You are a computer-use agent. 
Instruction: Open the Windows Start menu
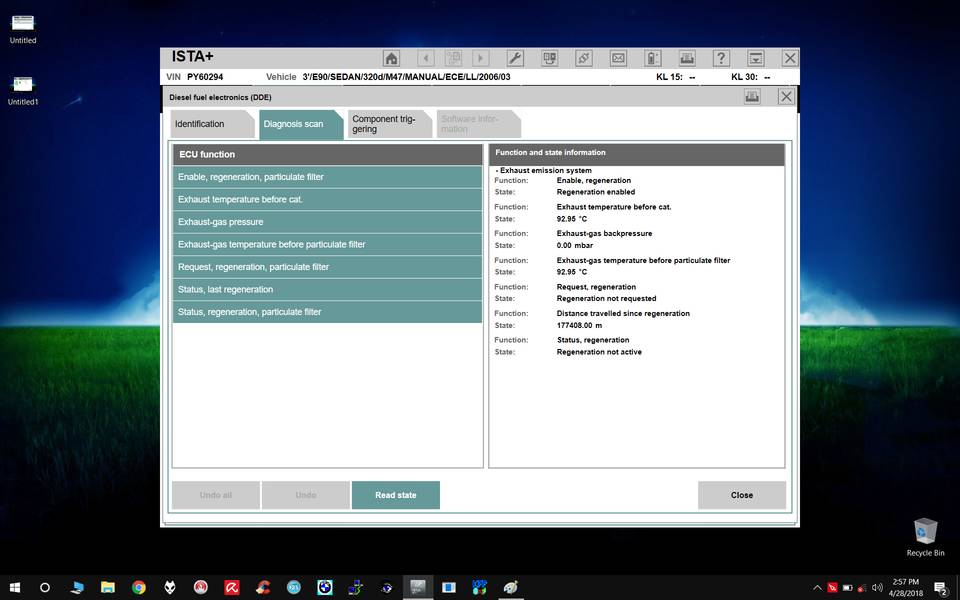click(x=15, y=588)
